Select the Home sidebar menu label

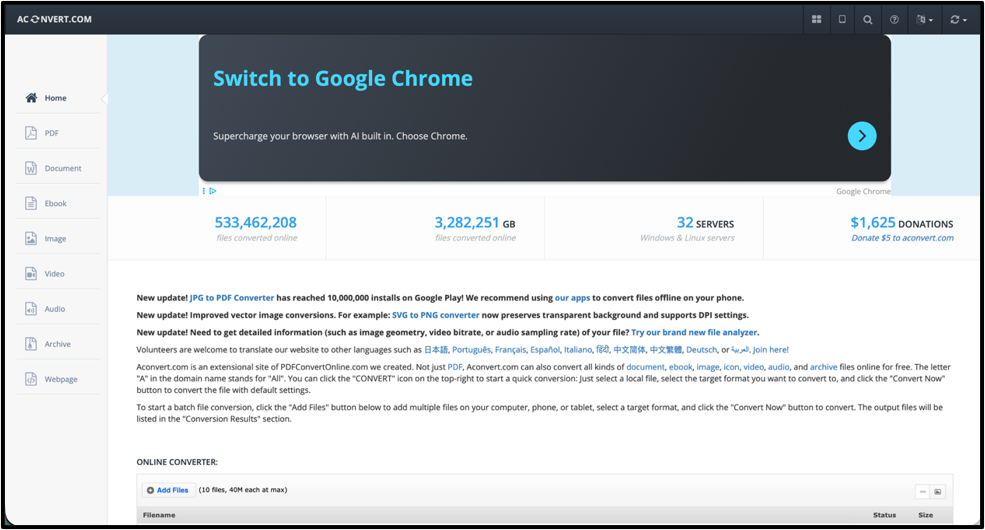tap(55, 98)
